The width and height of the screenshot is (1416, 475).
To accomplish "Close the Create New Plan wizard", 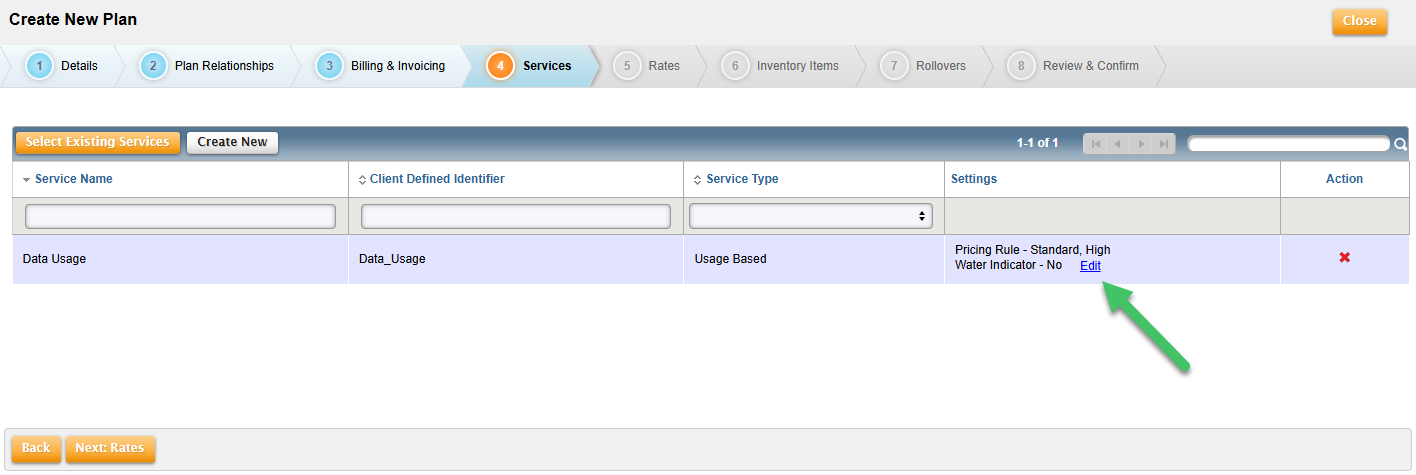I will point(1359,21).
